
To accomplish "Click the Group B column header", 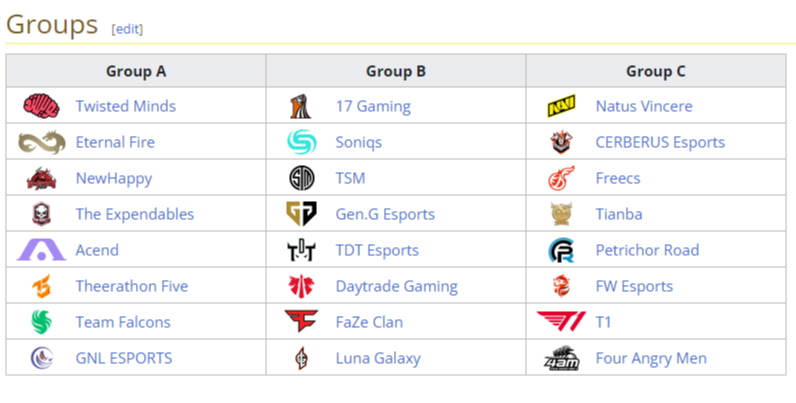I will click(396, 71).
